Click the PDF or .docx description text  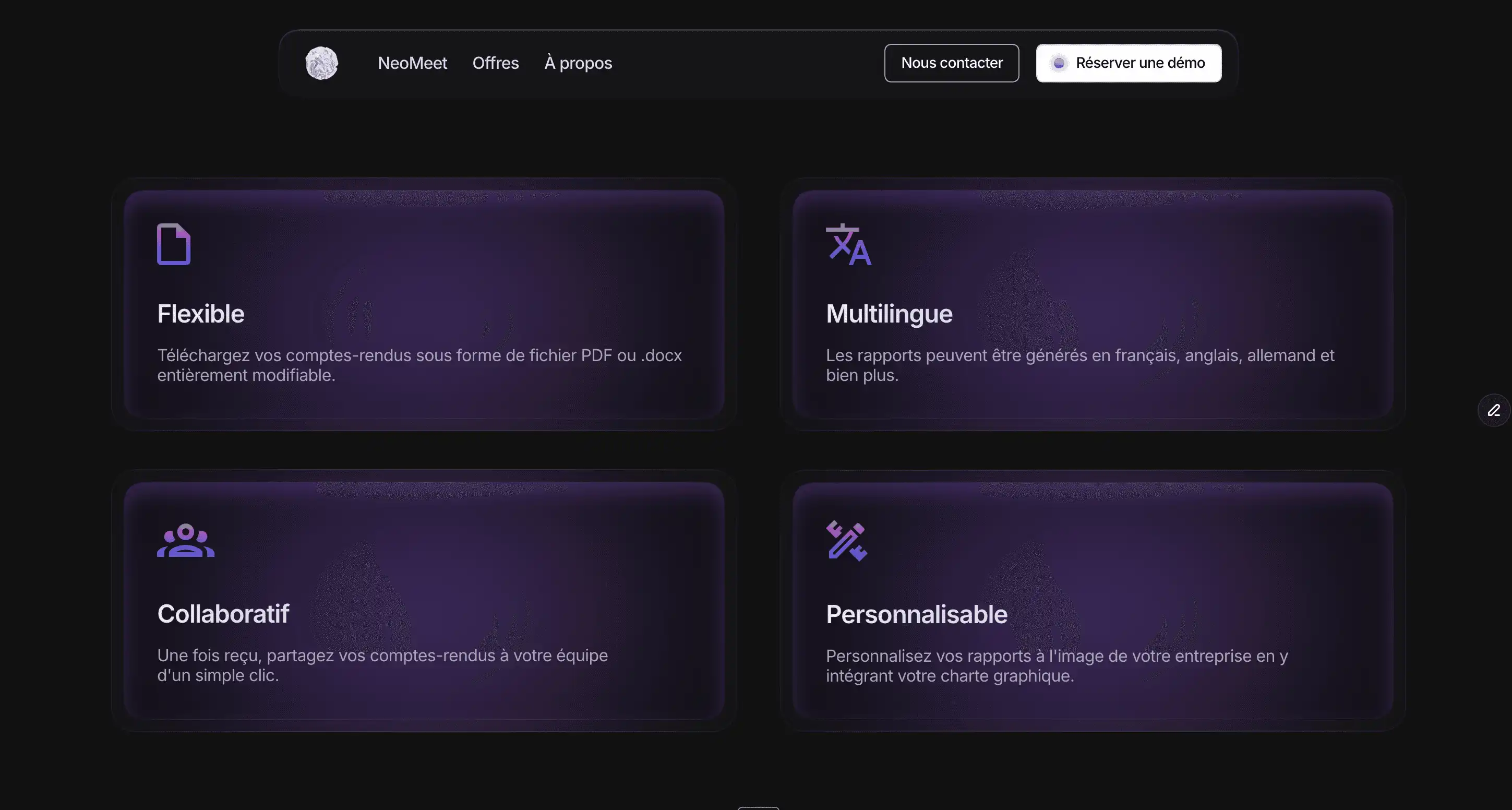pos(419,365)
